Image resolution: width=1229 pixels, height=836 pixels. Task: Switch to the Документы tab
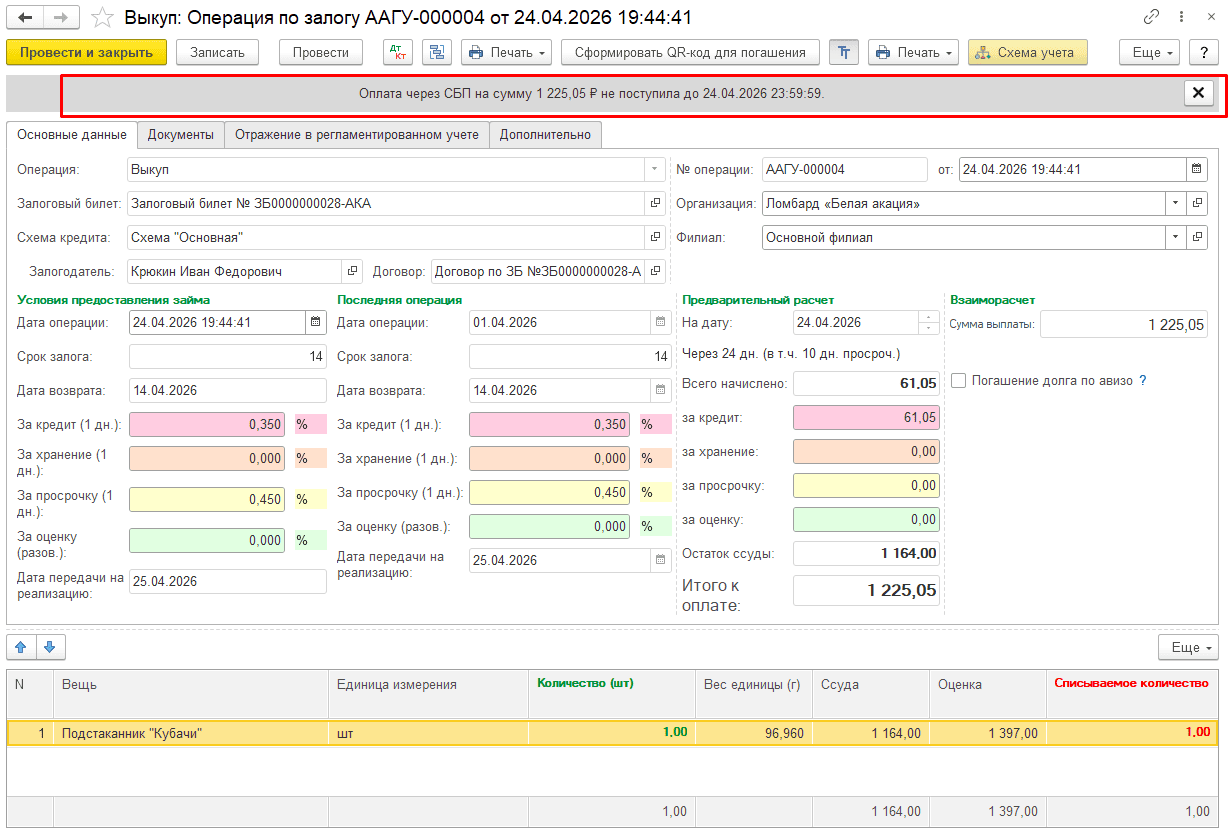[181, 134]
